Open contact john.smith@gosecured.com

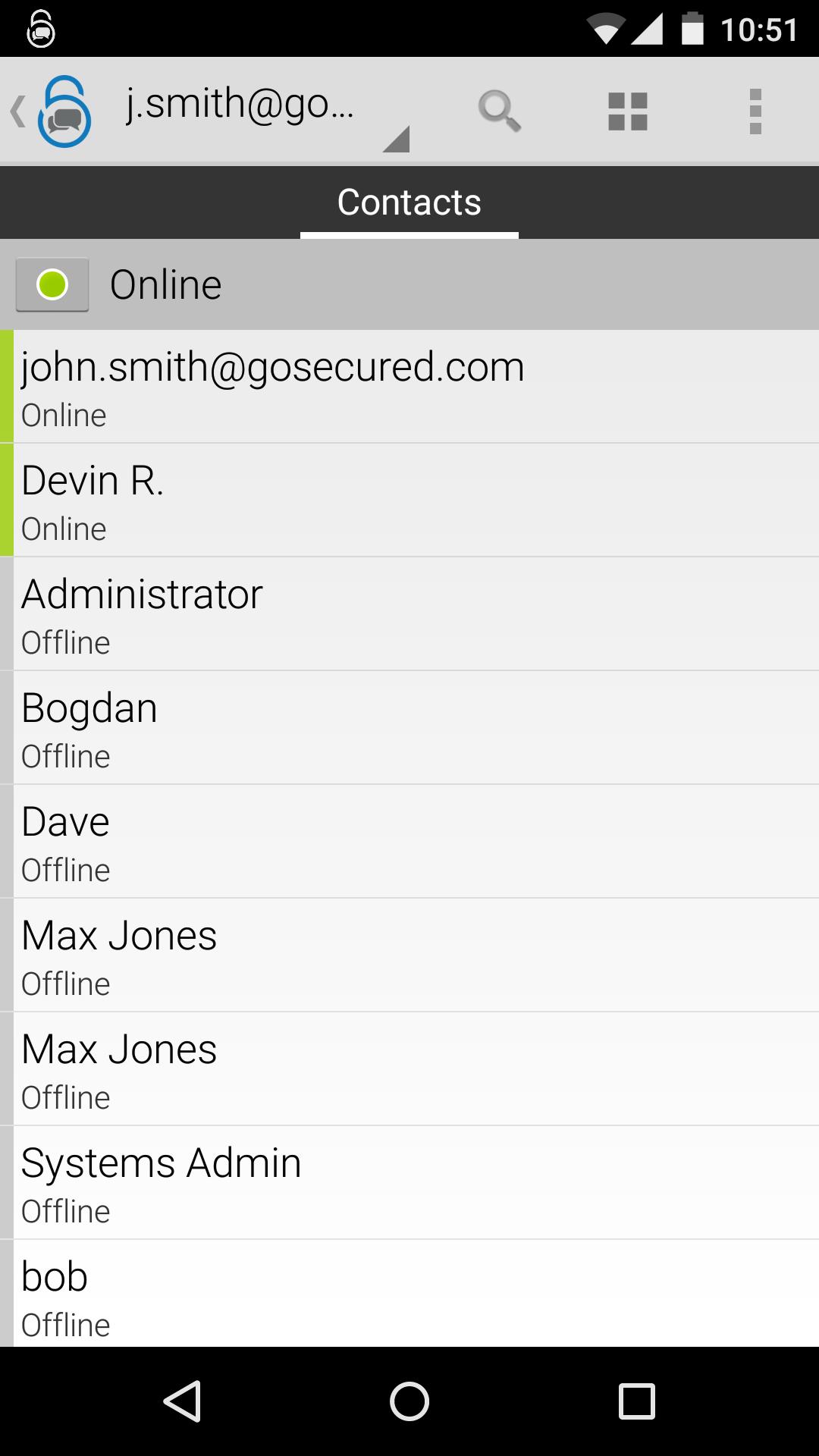(409, 386)
